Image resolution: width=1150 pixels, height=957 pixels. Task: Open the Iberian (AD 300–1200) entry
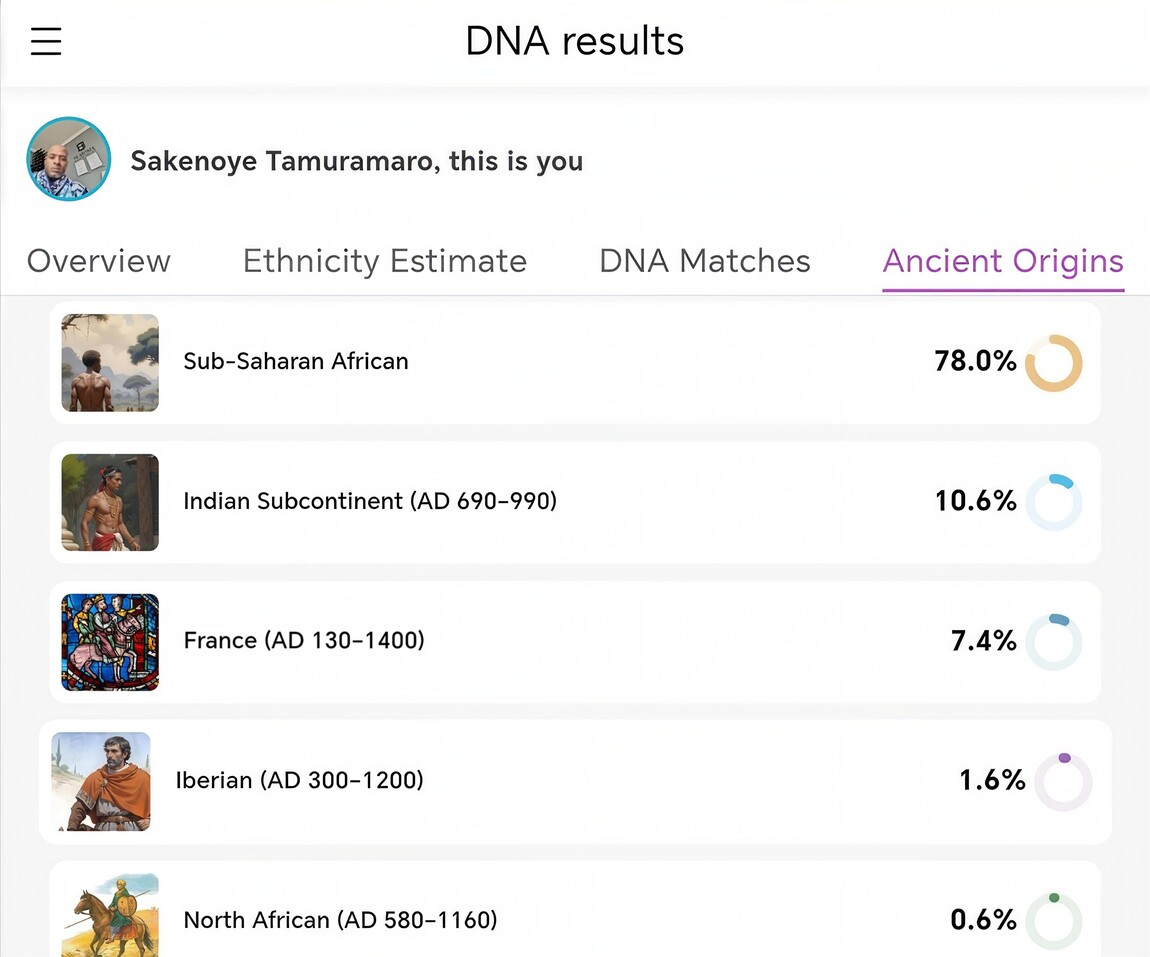575,781
